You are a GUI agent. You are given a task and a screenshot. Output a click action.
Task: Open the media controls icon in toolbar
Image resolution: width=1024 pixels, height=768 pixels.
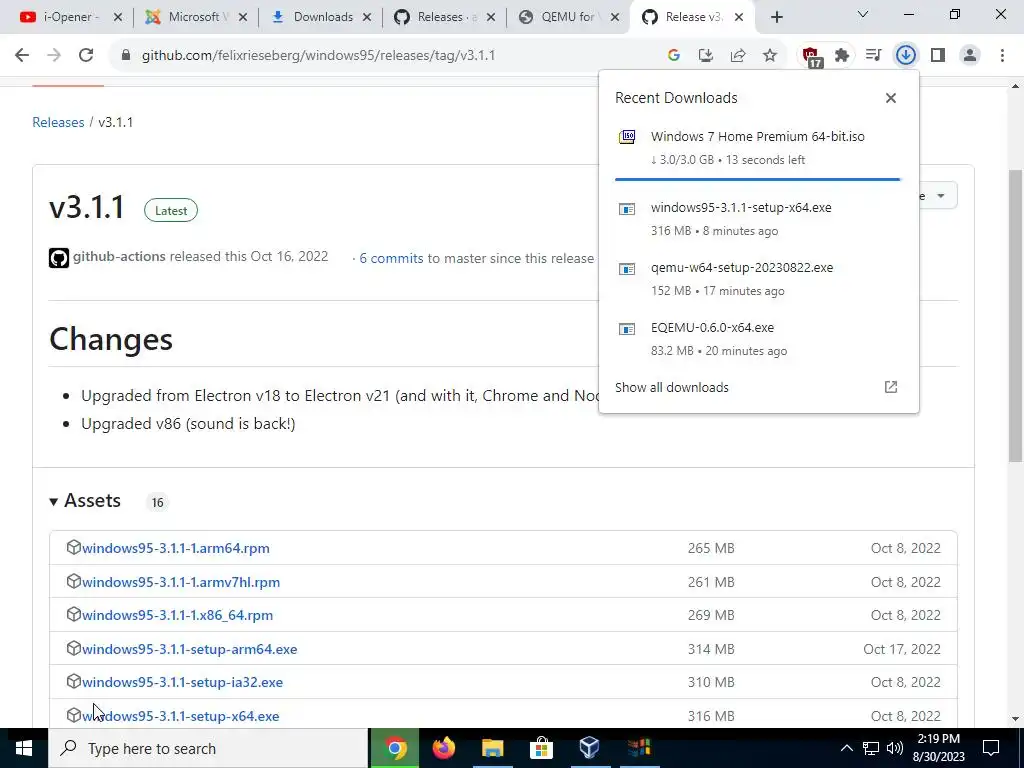pyautogui.click(x=874, y=56)
